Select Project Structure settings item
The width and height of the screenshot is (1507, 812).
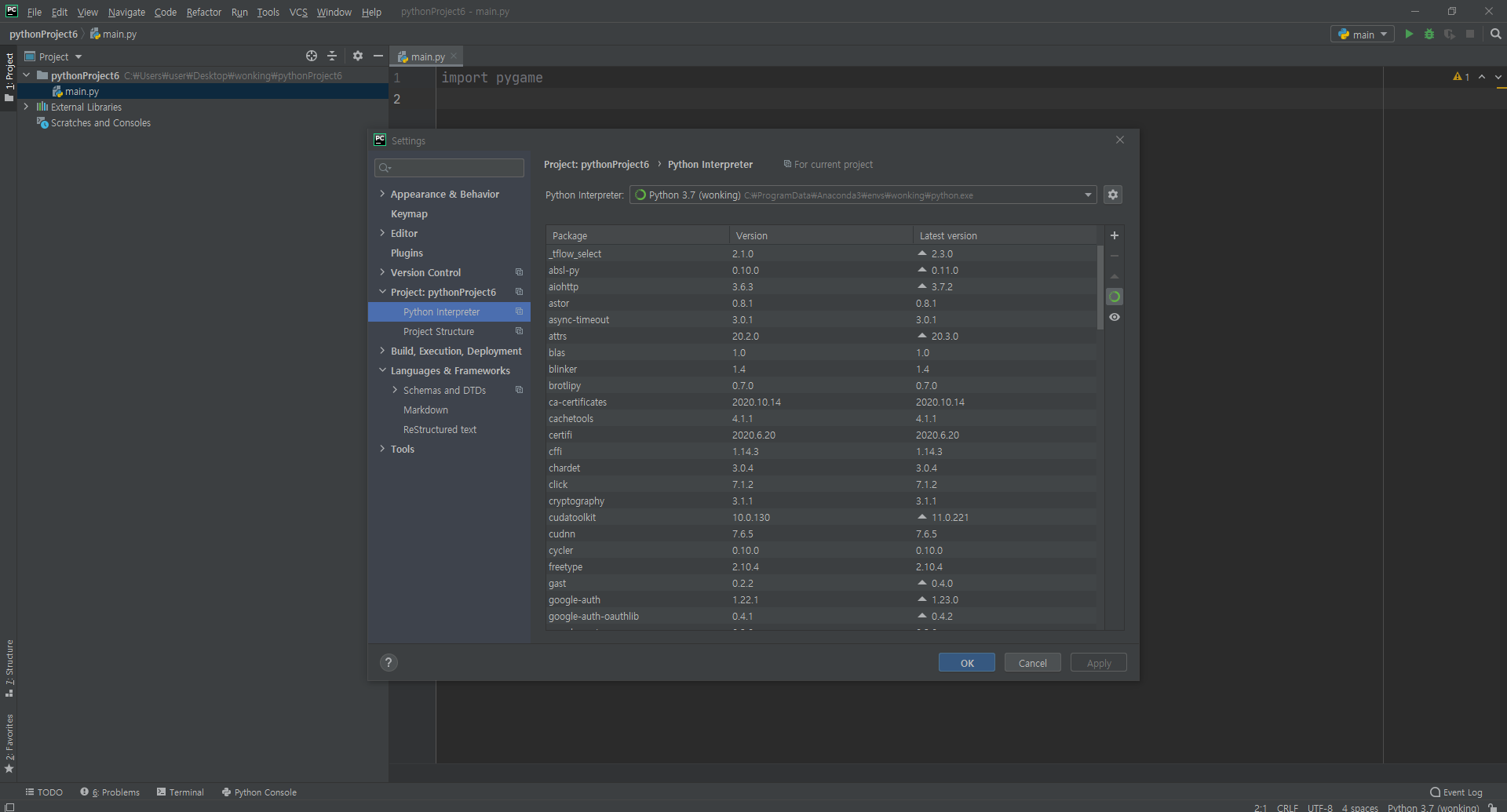click(439, 331)
